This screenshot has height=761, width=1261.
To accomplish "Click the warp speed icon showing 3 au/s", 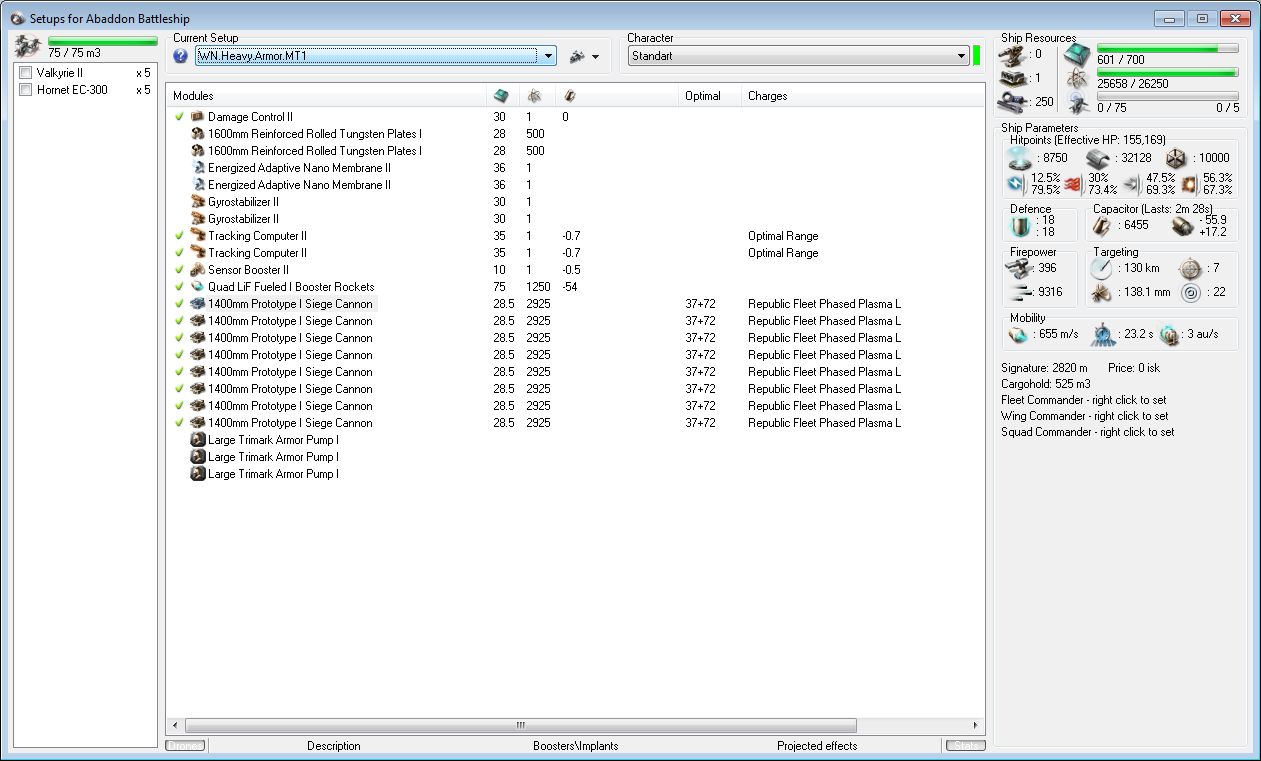I will coord(1170,335).
